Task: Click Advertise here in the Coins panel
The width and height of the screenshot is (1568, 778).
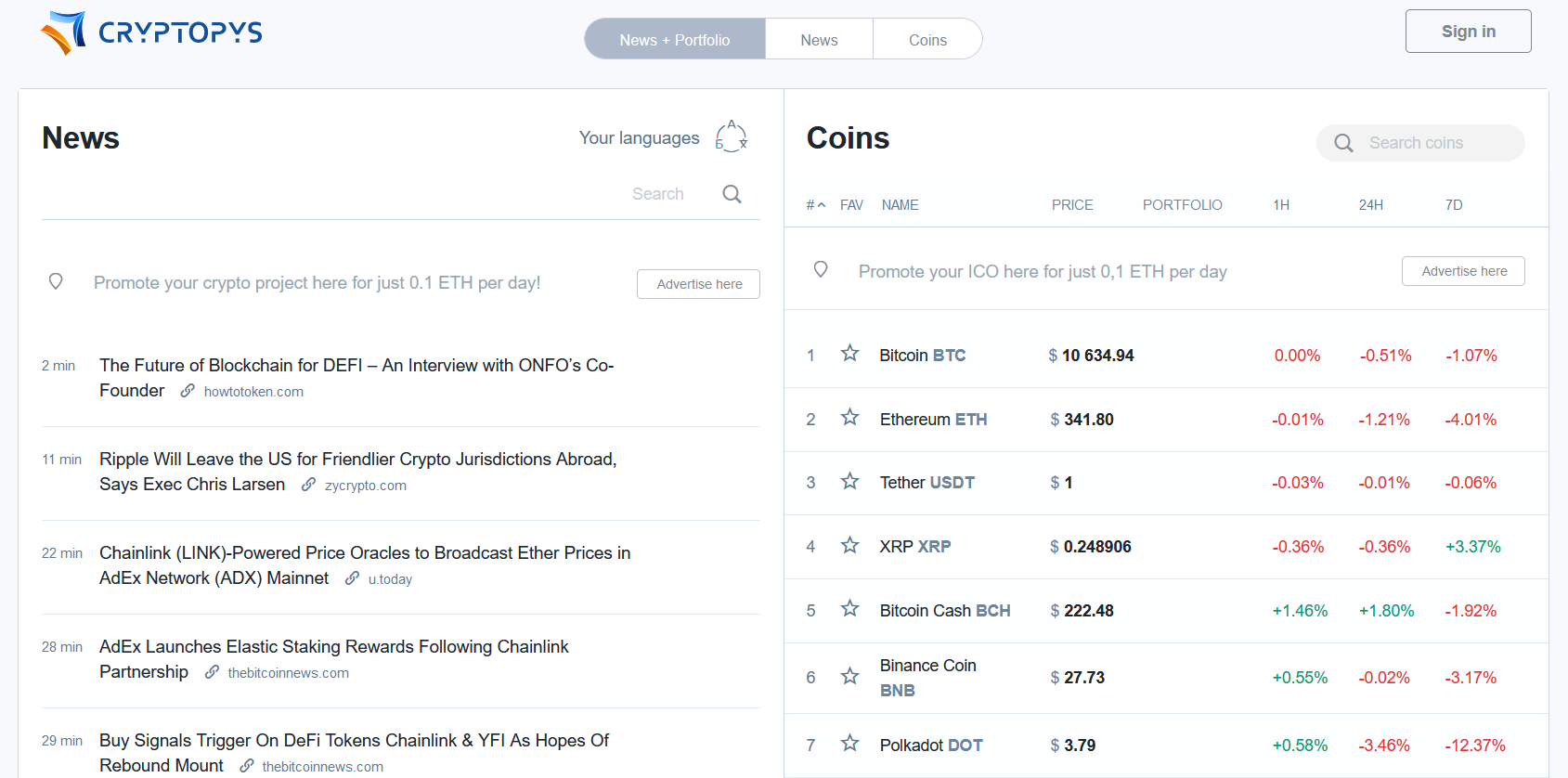Action: pyautogui.click(x=1464, y=271)
